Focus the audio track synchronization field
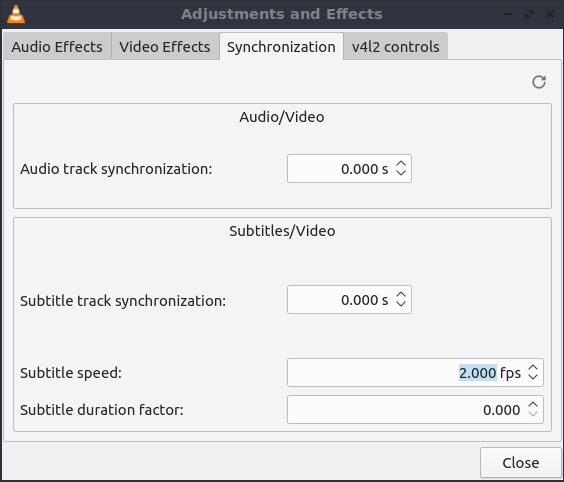 [x=349, y=169]
